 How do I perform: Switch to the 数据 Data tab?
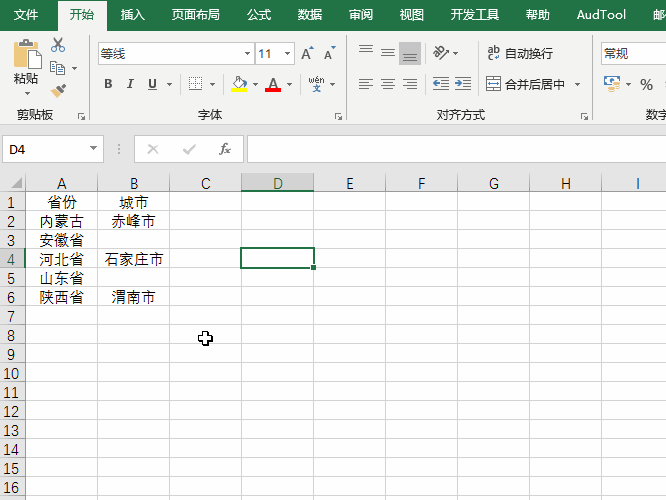[310, 15]
